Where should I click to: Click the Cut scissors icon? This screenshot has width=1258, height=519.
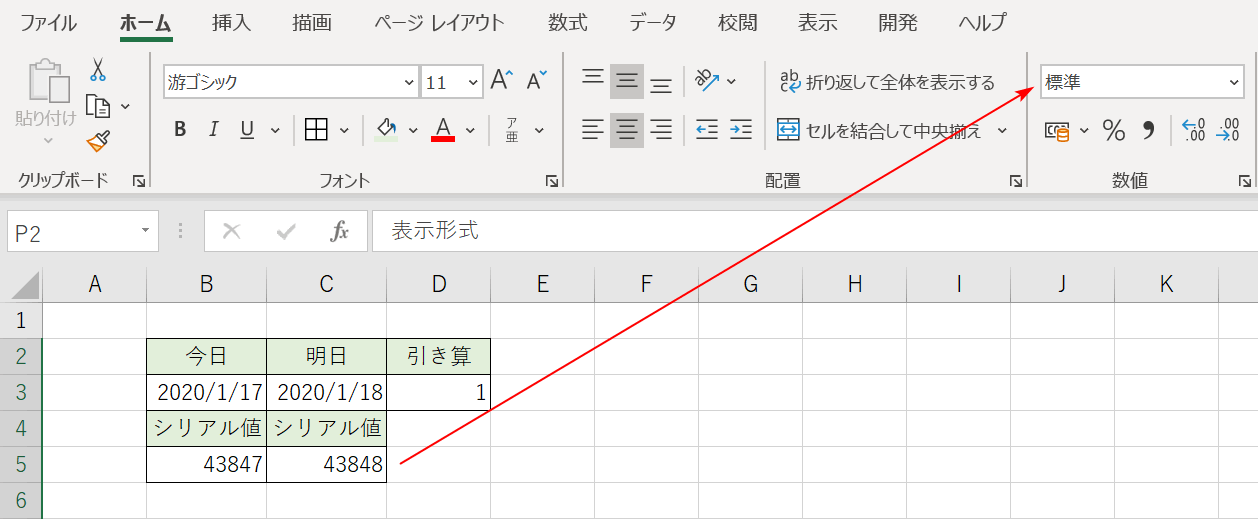97,69
